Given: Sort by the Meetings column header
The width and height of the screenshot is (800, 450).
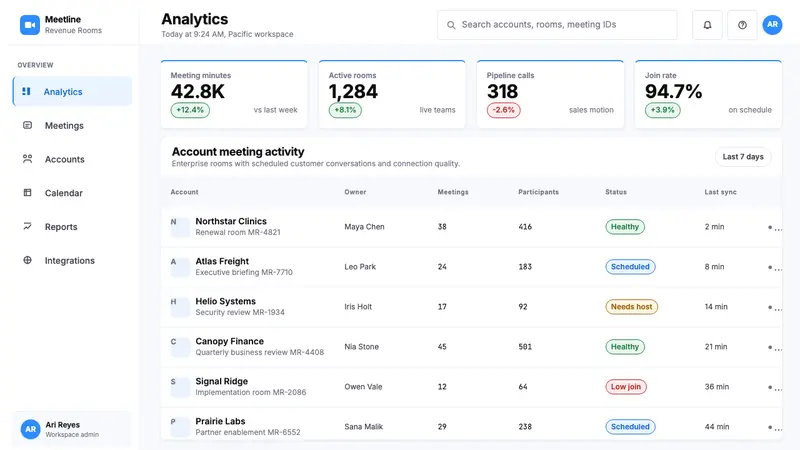Looking at the screenshot, I should (453, 192).
